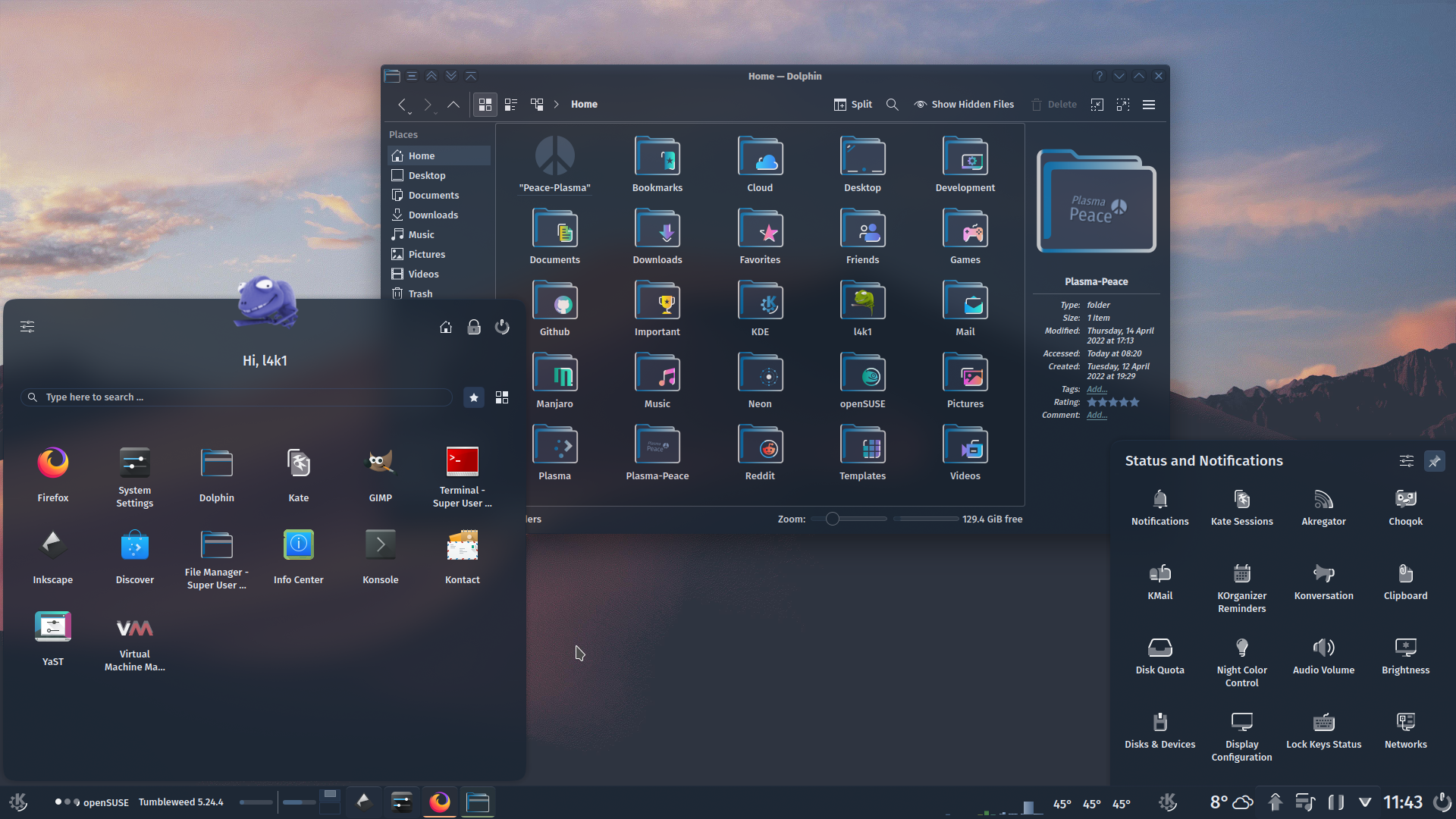This screenshot has width=1456, height=819.
Task: Select Trash in Places panel
Action: [x=440, y=294]
